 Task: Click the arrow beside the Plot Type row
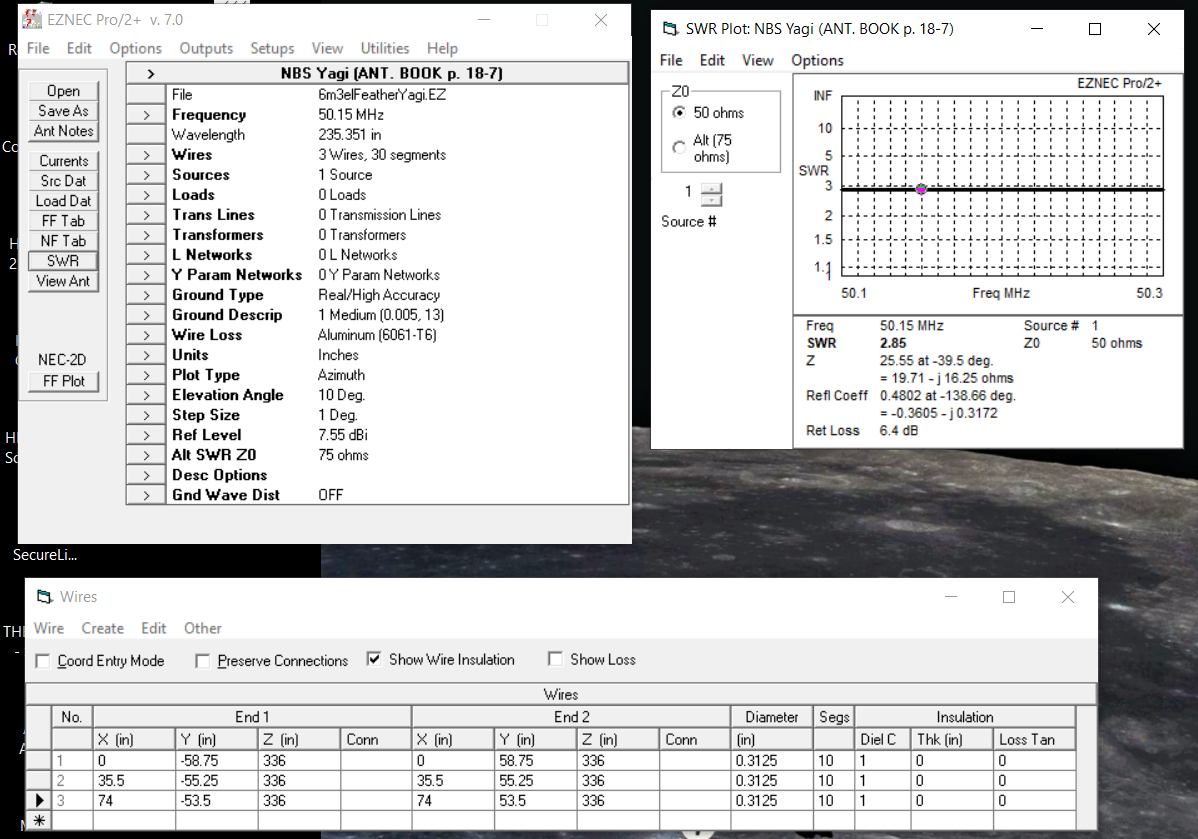pyautogui.click(x=146, y=374)
